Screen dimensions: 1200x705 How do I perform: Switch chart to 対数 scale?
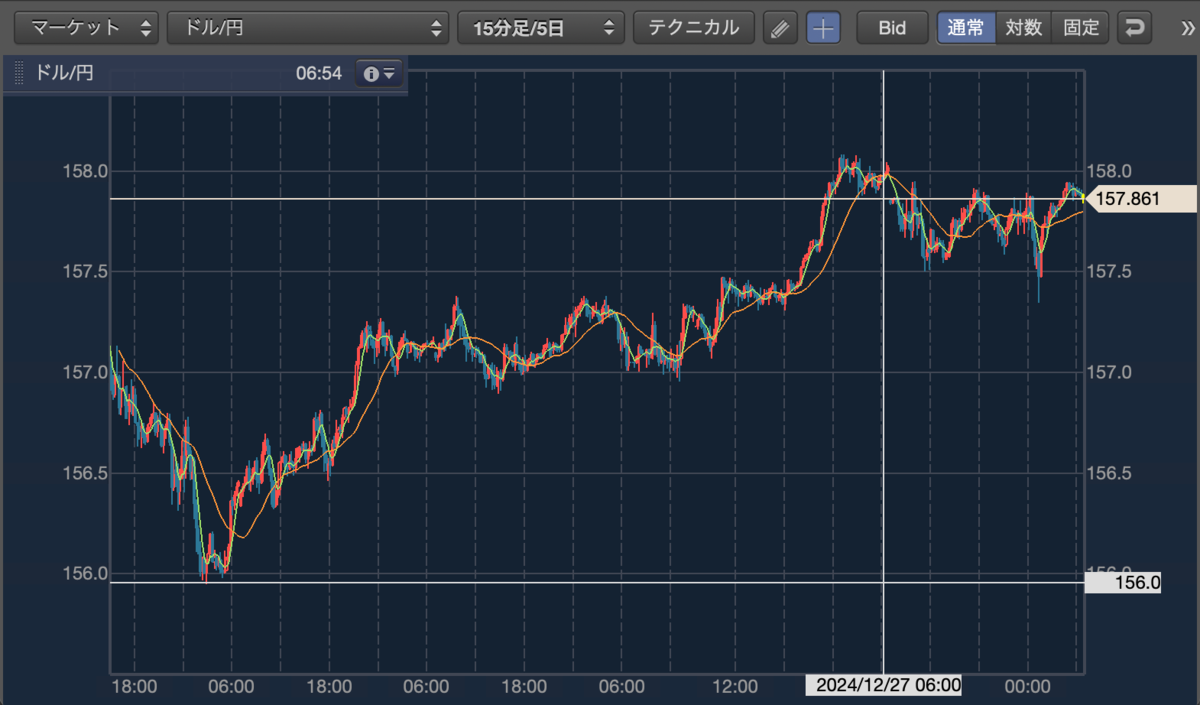[x=1023, y=28]
